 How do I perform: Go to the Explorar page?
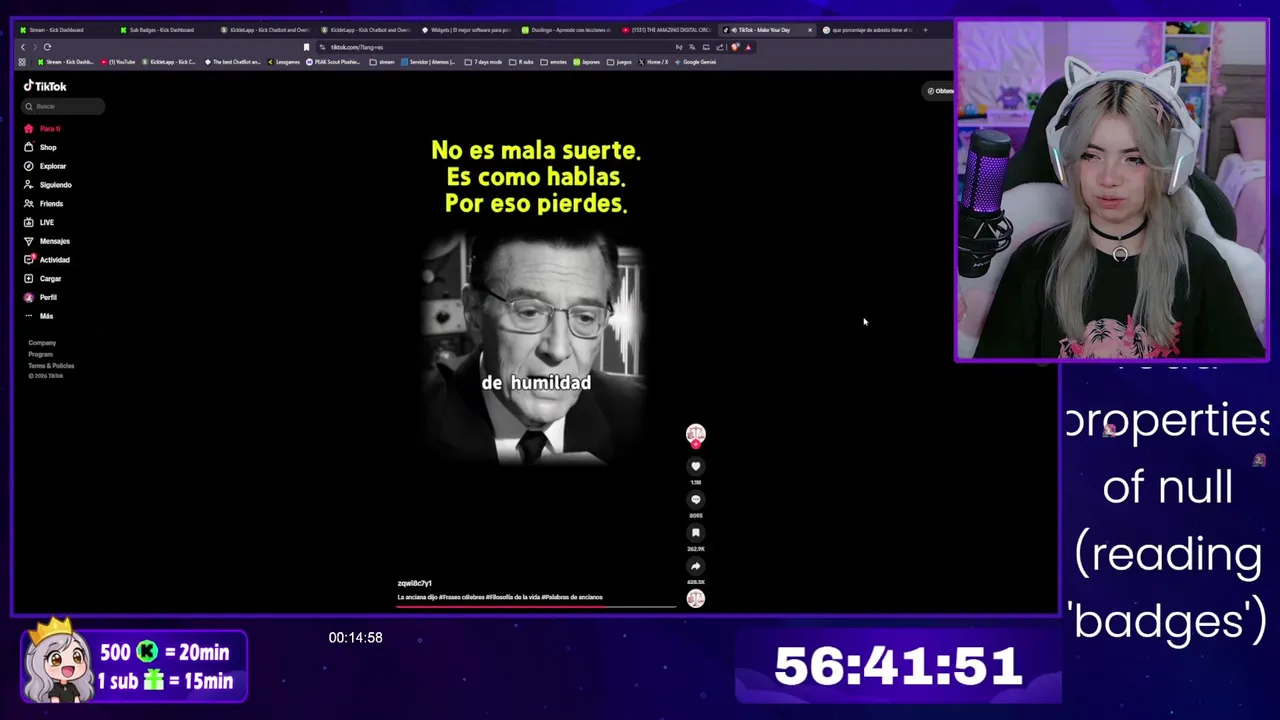45,166
